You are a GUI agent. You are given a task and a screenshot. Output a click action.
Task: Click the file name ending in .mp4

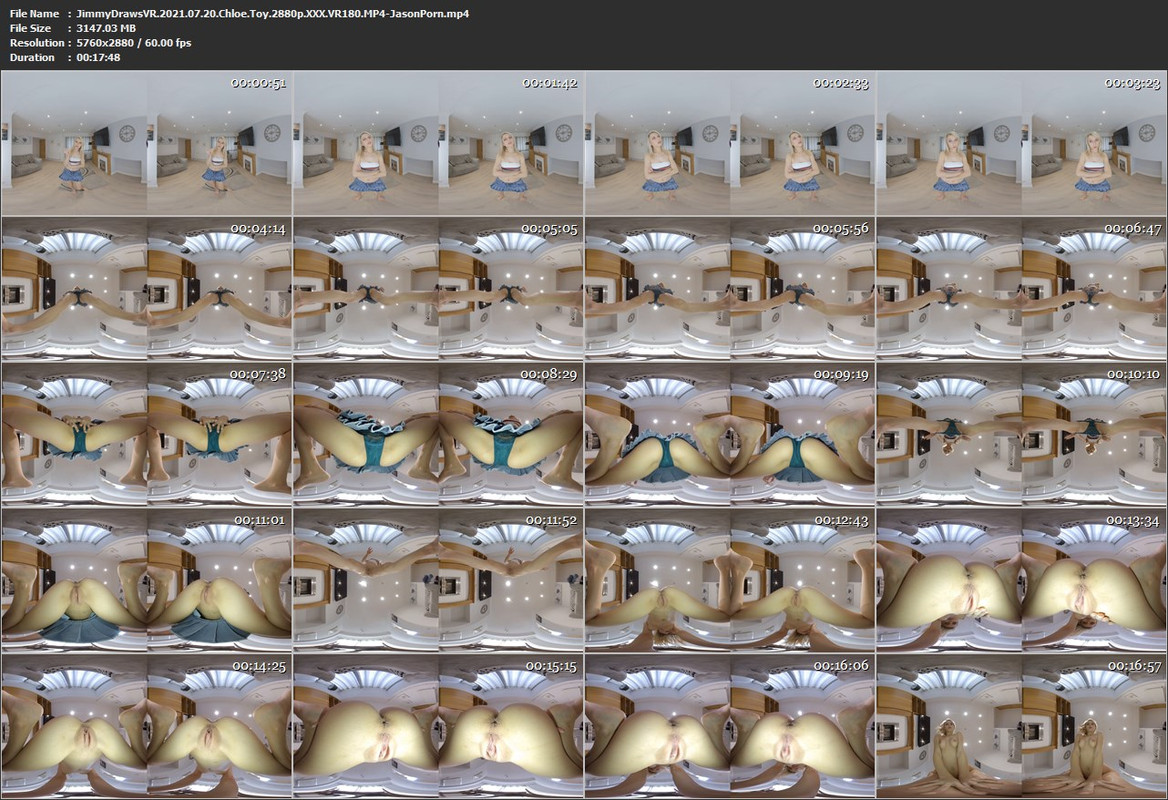[273, 13]
